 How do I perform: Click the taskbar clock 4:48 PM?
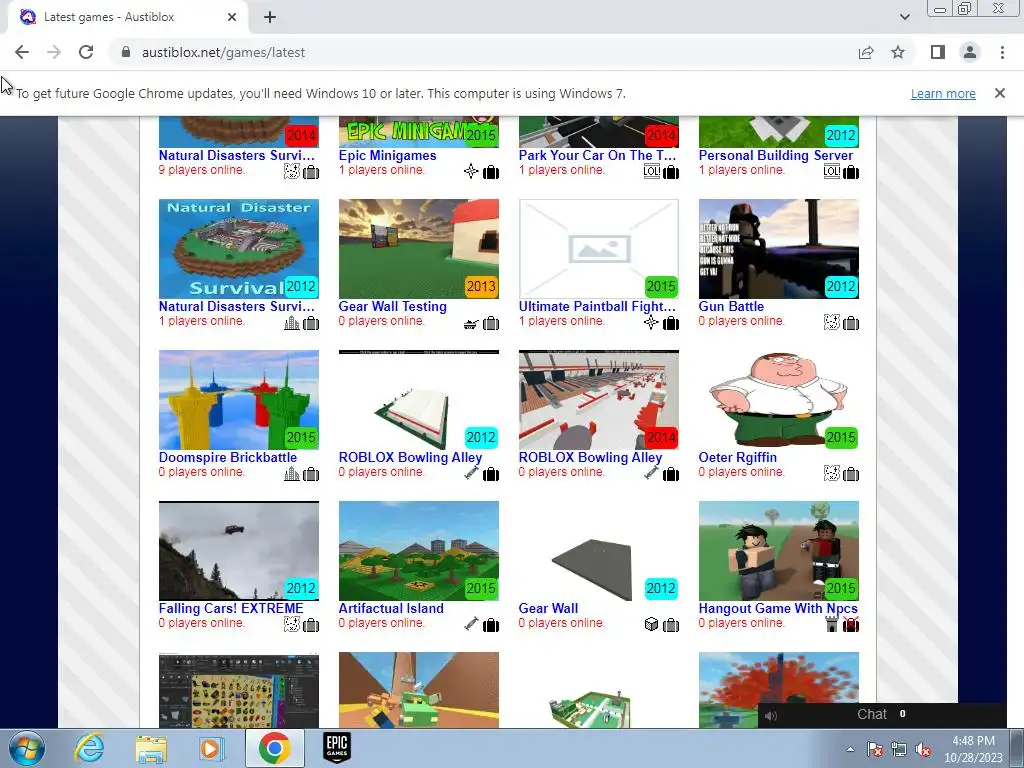click(973, 749)
